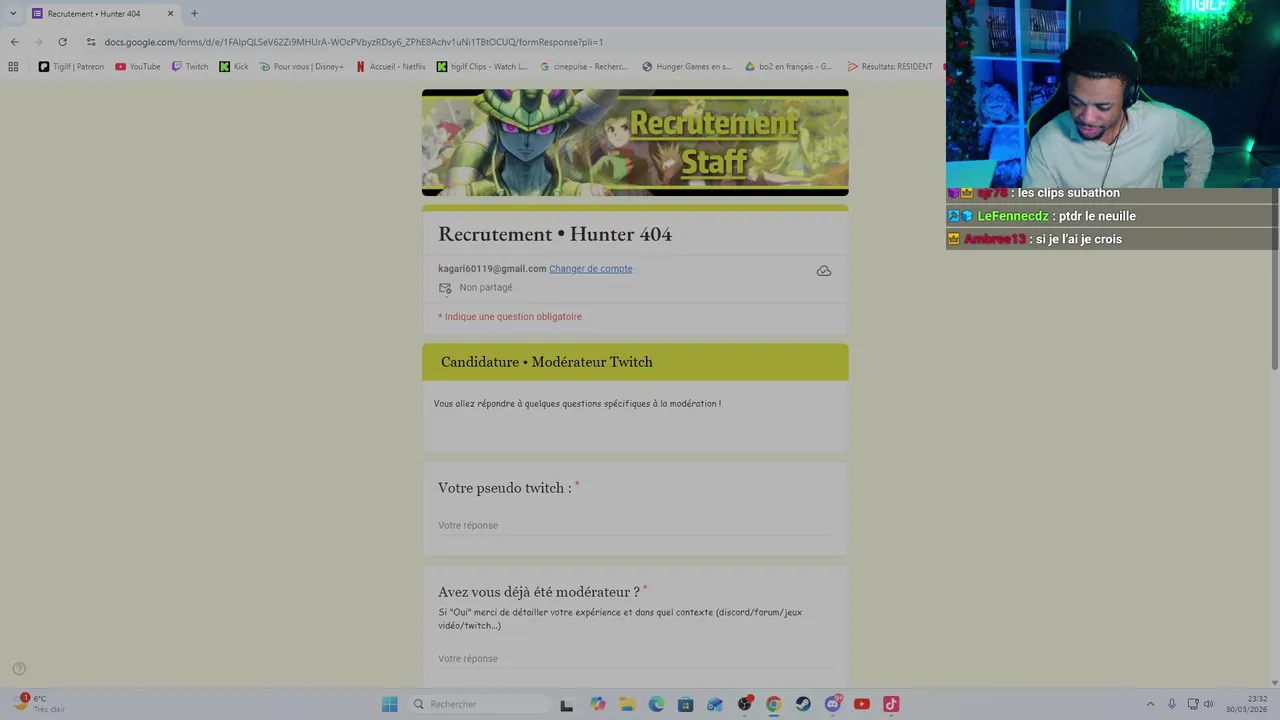Open the Windows Start menu
Screen dimensions: 1280x720
click(389, 704)
